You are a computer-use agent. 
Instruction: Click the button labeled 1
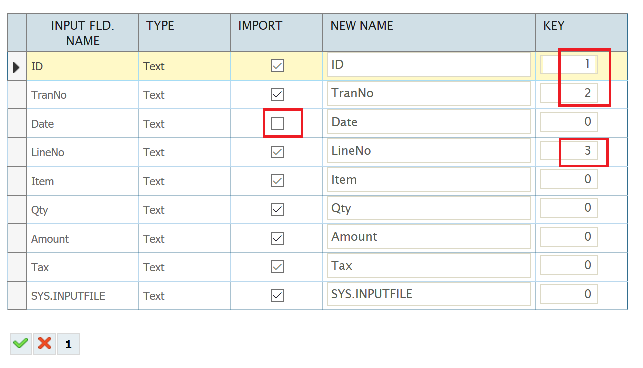68,343
